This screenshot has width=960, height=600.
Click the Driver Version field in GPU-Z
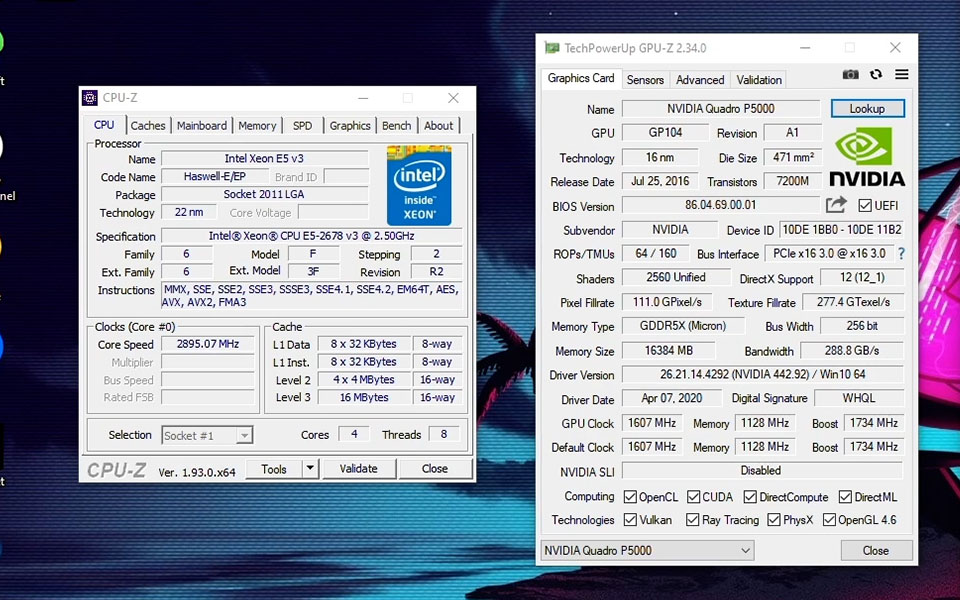coord(763,374)
